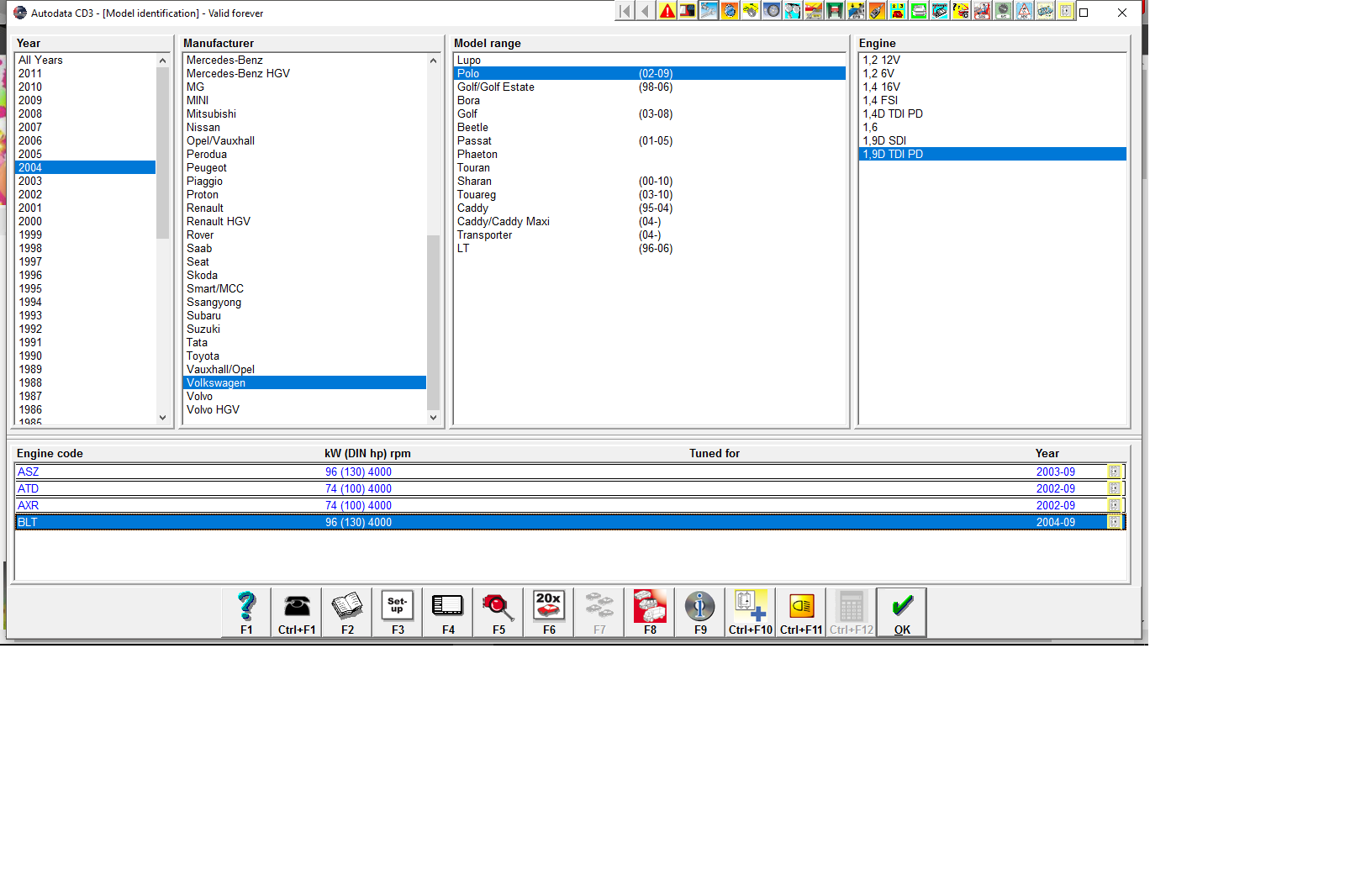Open the F9 information icon
The height and width of the screenshot is (896, 1345).
click(700, 612)
